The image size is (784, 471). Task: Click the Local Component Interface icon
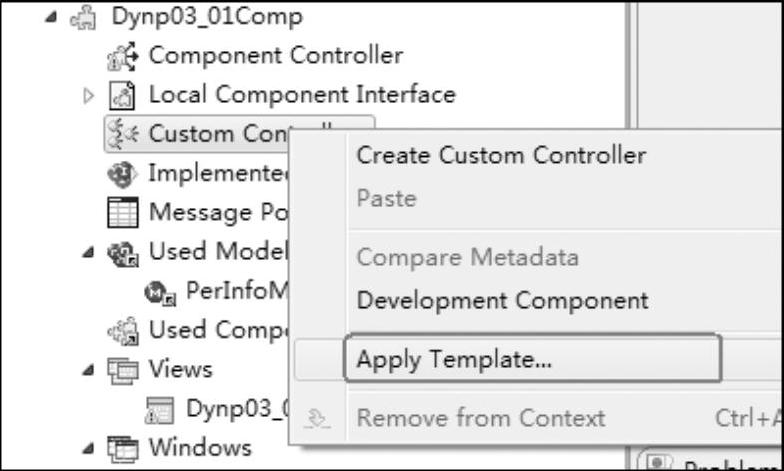pos(122,95)
